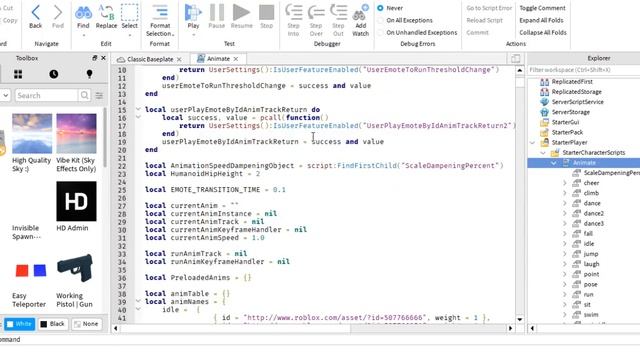Viewport: 640px width, 360px height.
Task: Click Reload Script
Action: tap(484, 20)
